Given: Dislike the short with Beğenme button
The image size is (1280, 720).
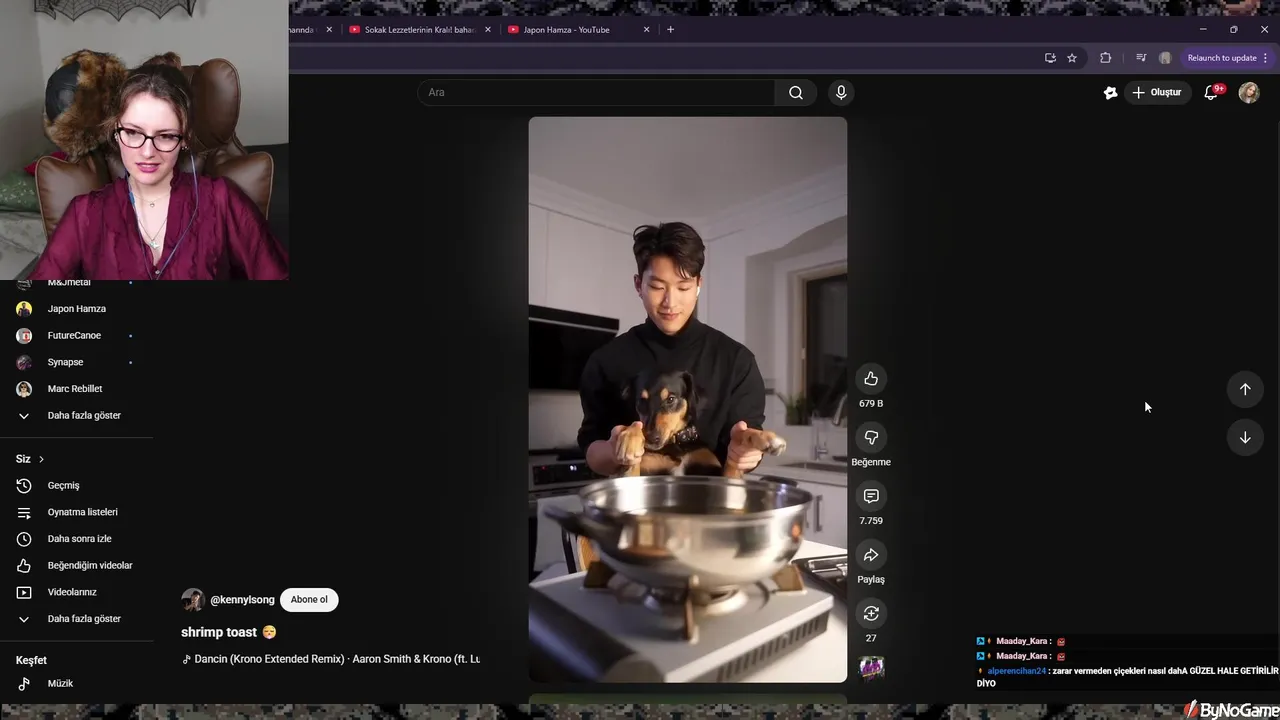Looking at the screenshot, I should (x=871, y=438).
